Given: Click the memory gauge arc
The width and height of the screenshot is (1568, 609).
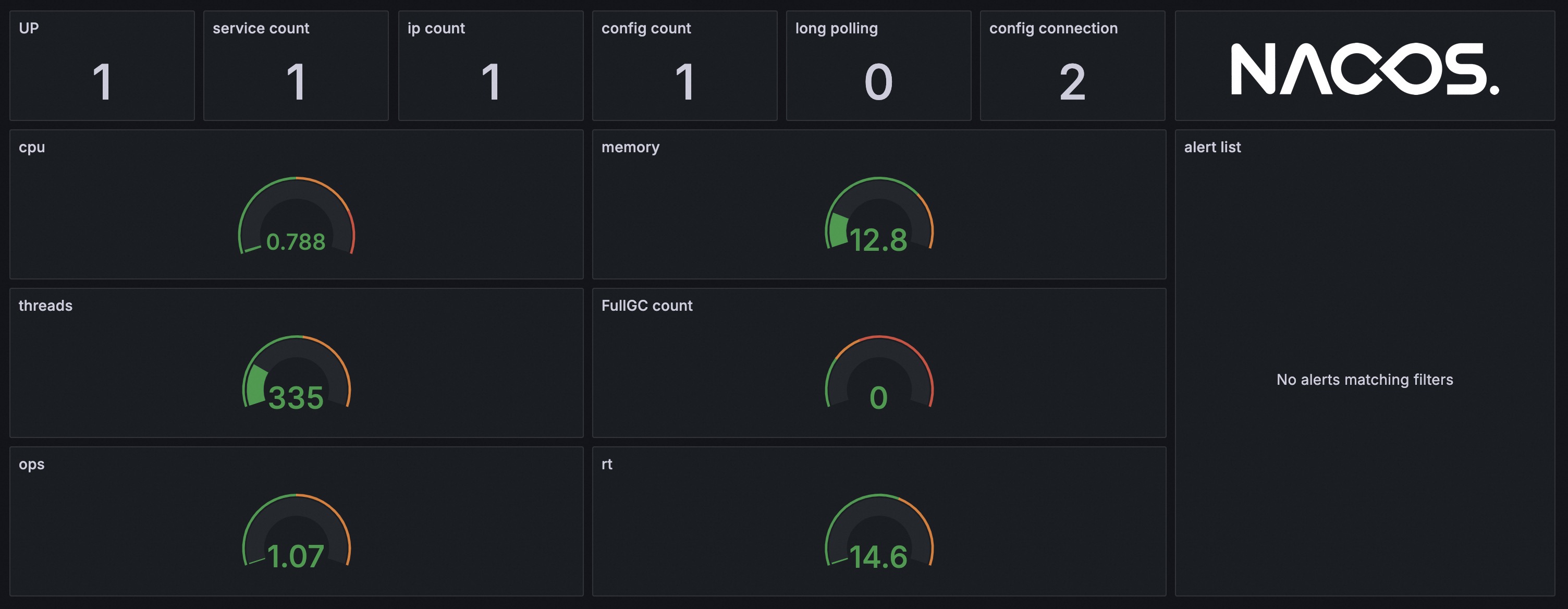Looking at the screenshot, I should click(x=879, y=178).
